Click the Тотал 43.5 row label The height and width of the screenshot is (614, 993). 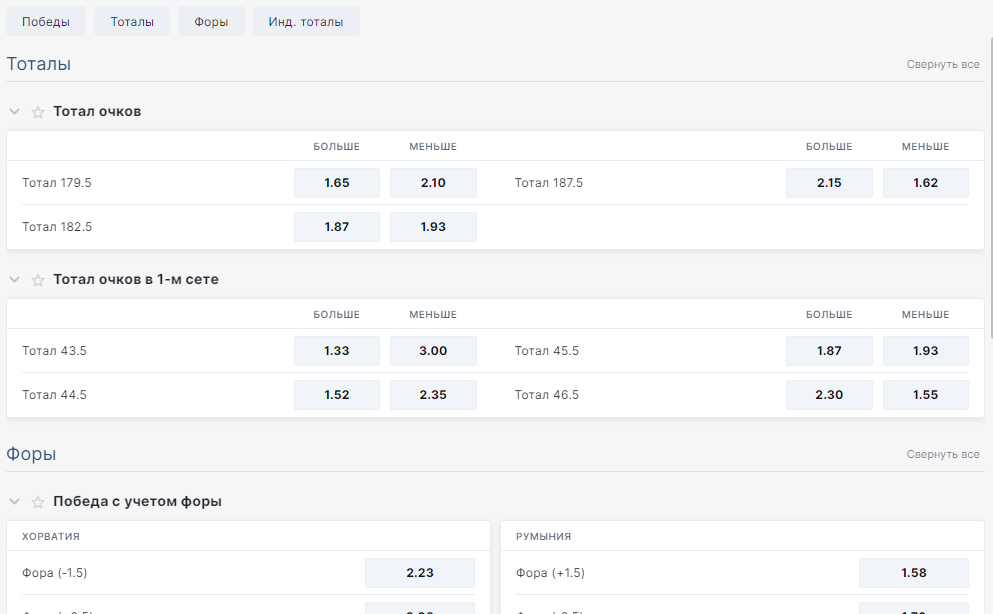pos(54,351)
